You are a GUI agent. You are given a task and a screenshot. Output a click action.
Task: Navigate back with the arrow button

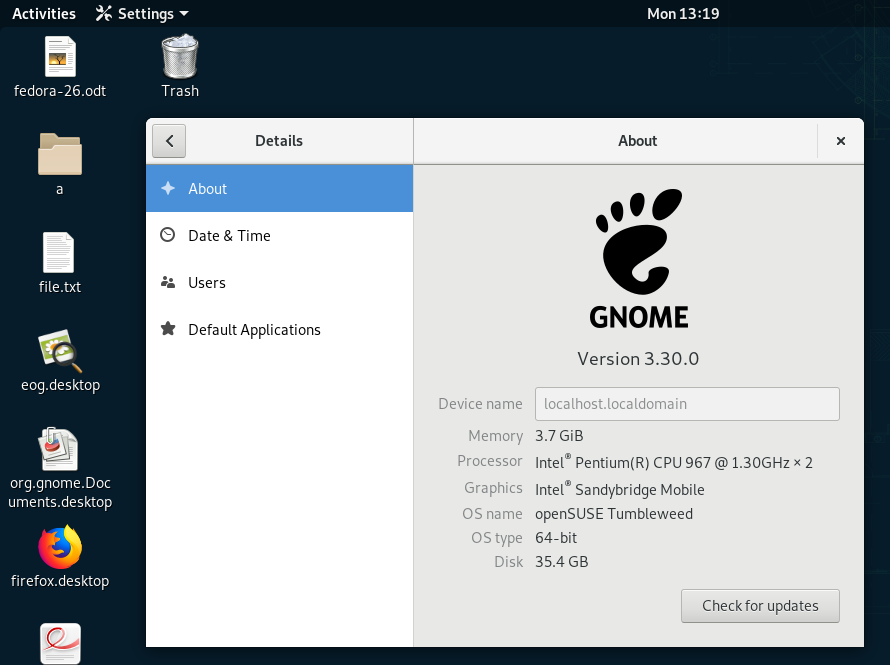[x=168, y=140]
